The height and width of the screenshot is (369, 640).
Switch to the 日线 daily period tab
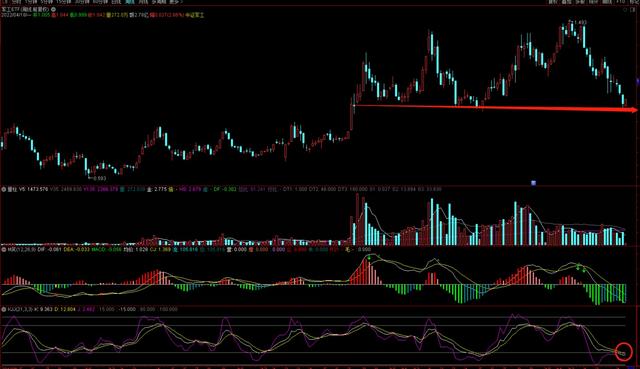(116, 2)
